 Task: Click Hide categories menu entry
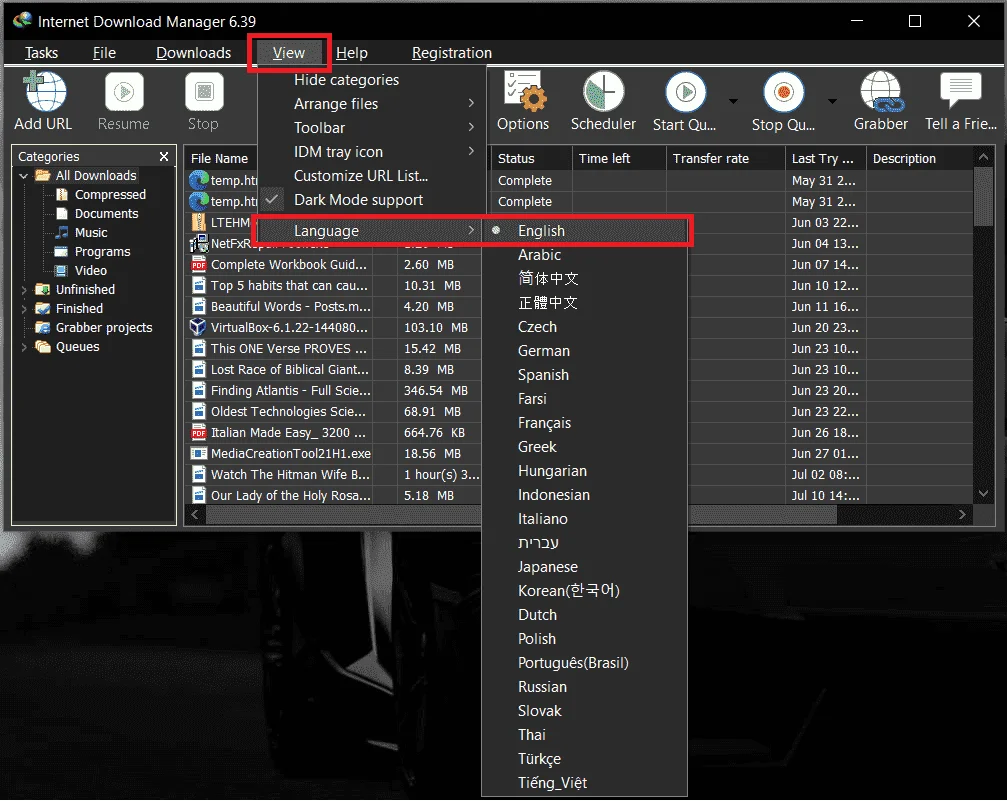click(x=371, y=80)
